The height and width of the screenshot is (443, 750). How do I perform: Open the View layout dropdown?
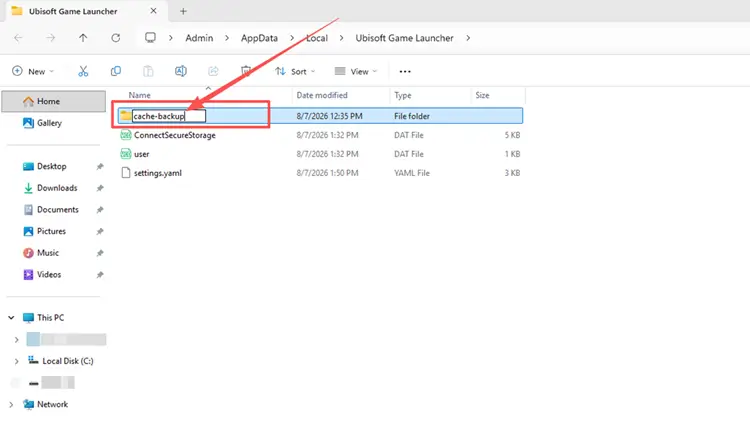(x=356, y=71)
